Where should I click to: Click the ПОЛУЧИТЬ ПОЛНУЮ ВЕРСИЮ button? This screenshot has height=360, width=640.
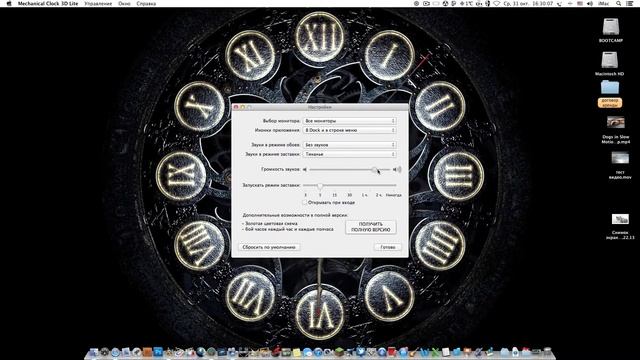[x=371, y=227]
